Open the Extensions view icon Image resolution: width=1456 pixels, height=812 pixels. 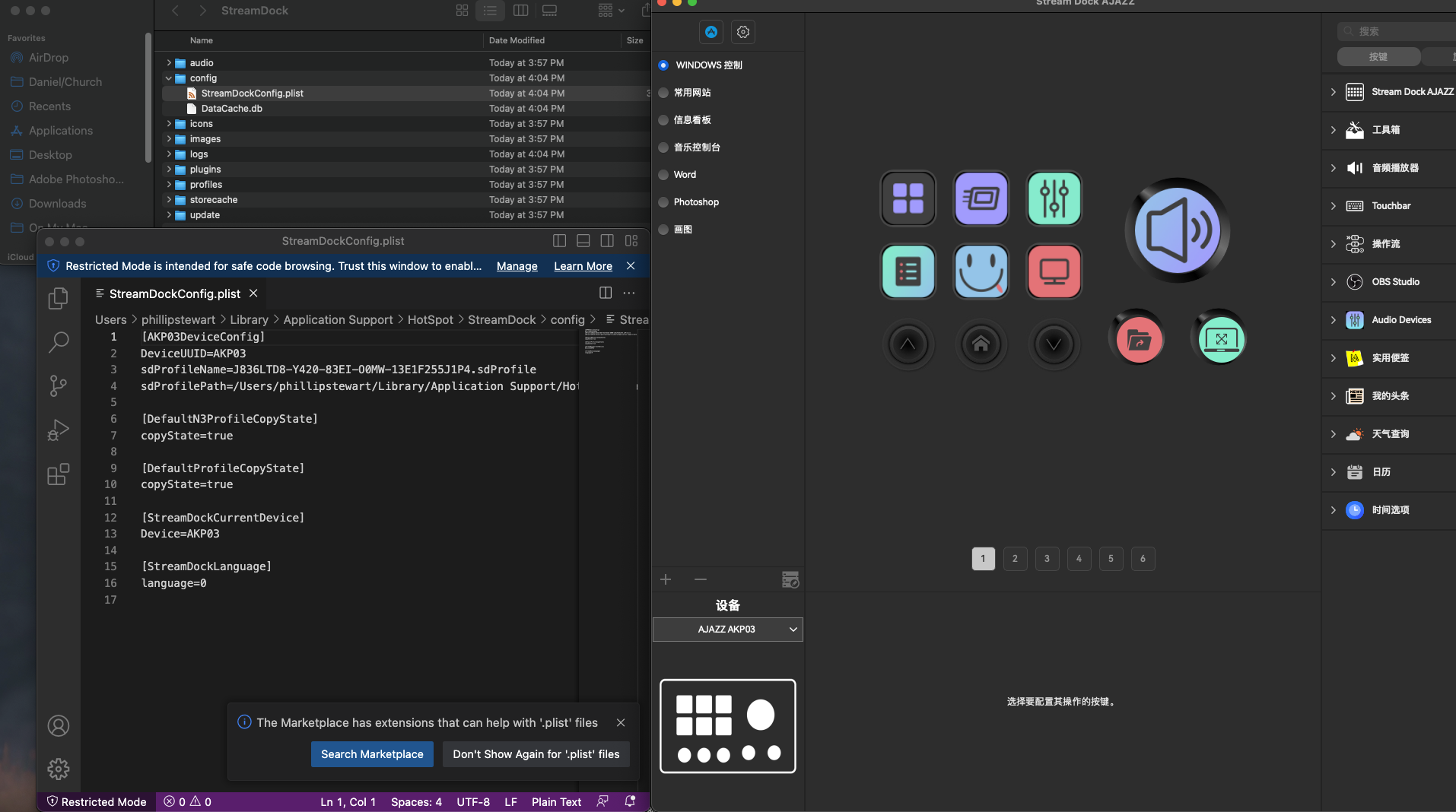(59, 474)
